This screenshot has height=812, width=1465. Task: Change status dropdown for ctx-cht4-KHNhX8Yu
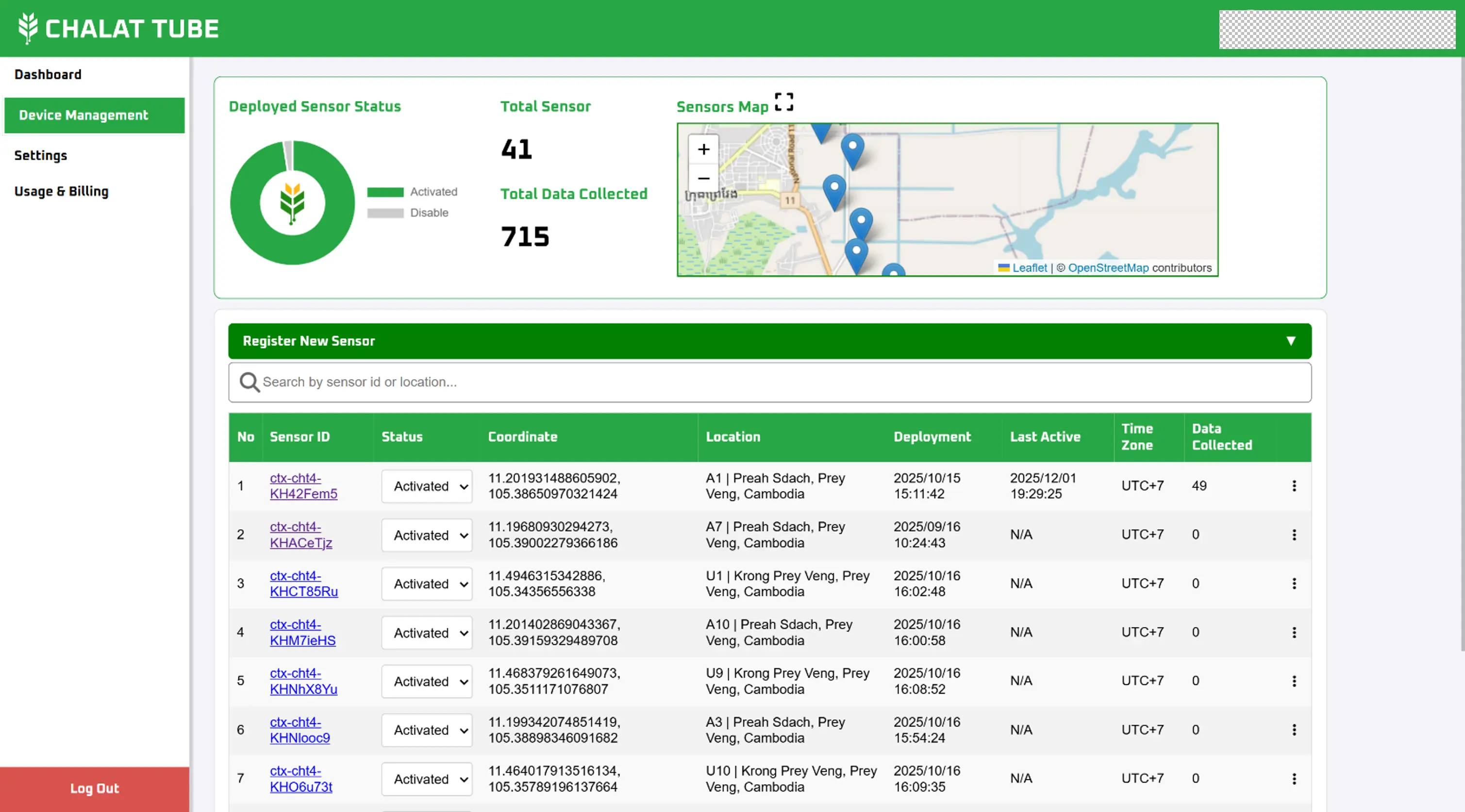click(x=427, y=681)
